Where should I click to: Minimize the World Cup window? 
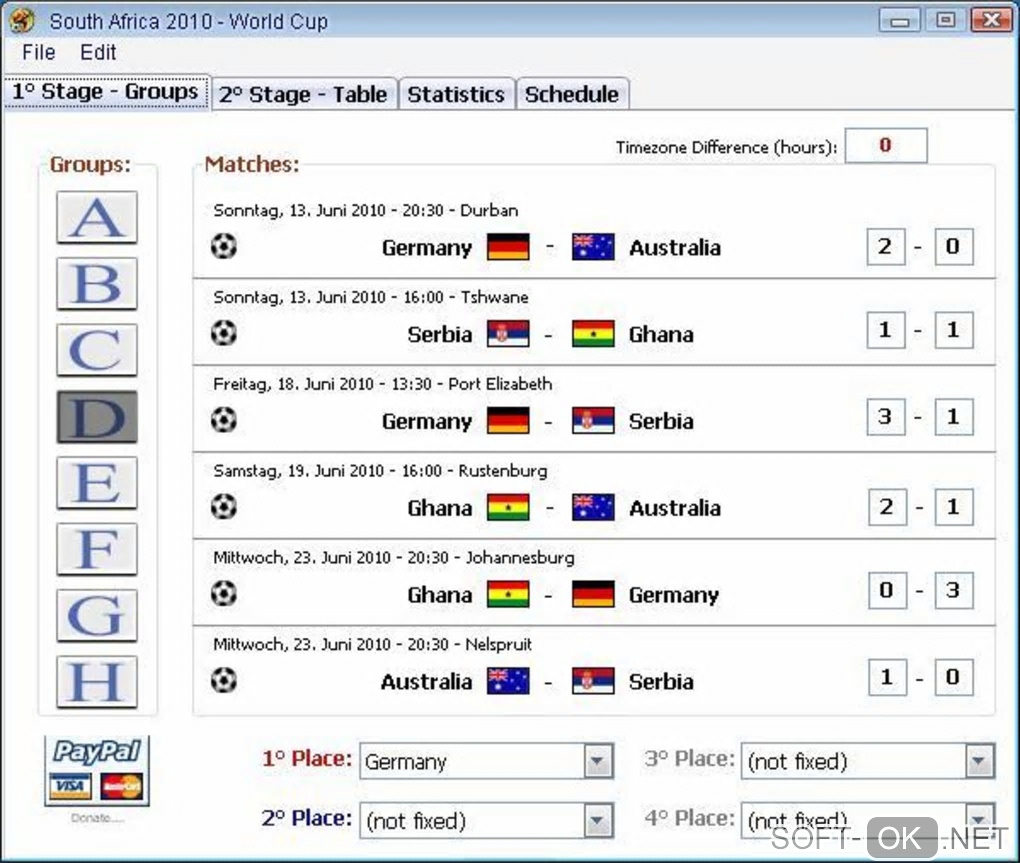click(899, 20)
